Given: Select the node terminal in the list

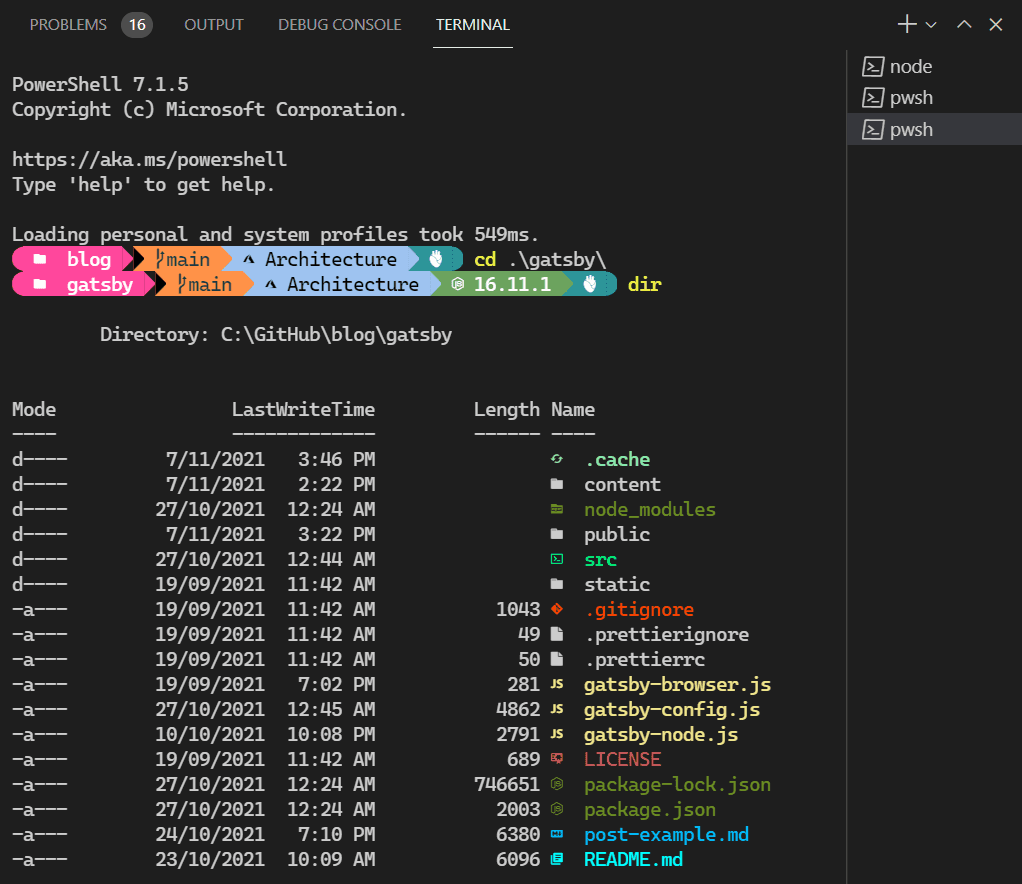Looking at the screenshot, I should (910, 67).
